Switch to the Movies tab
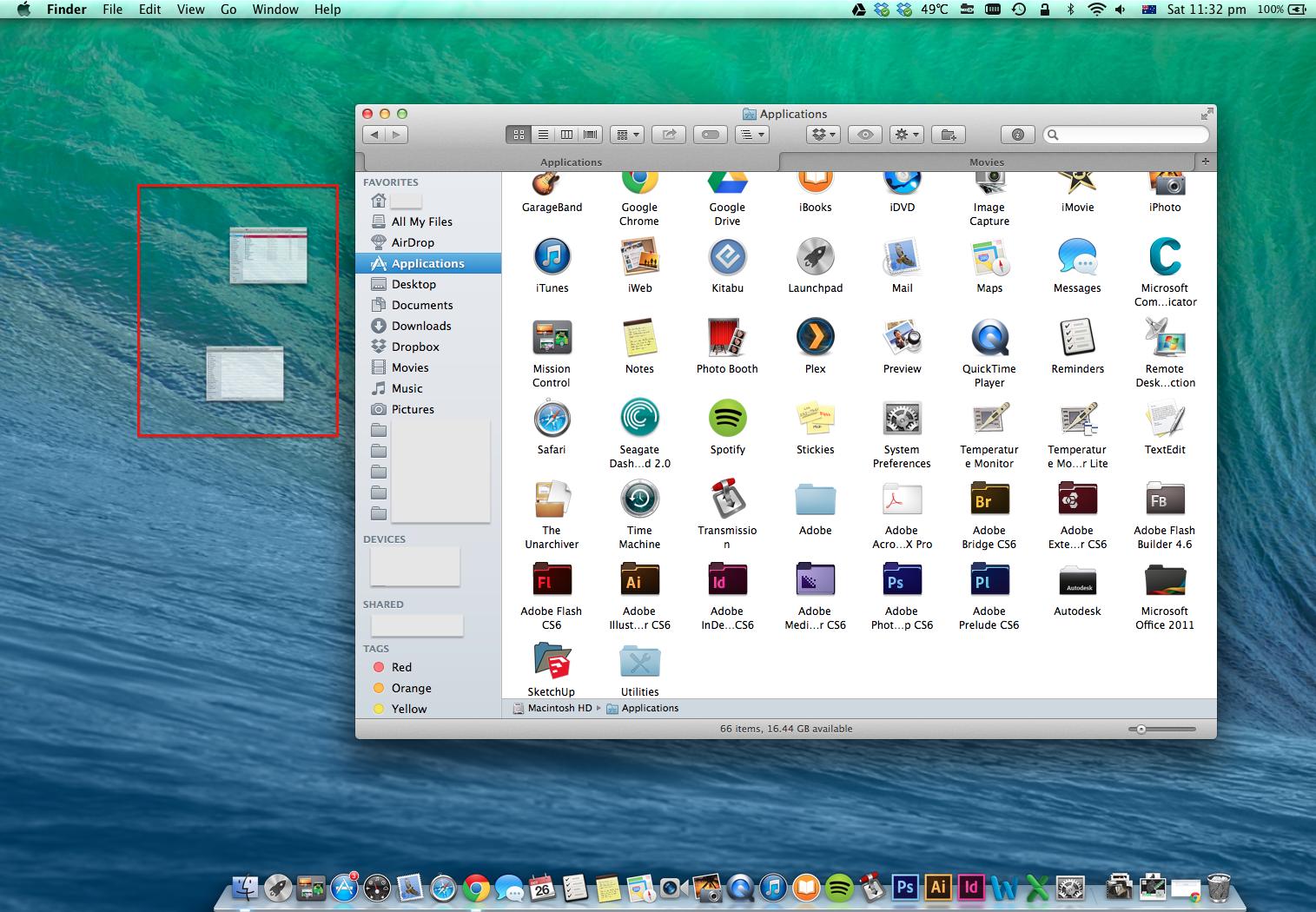 (x=986, y=162)
